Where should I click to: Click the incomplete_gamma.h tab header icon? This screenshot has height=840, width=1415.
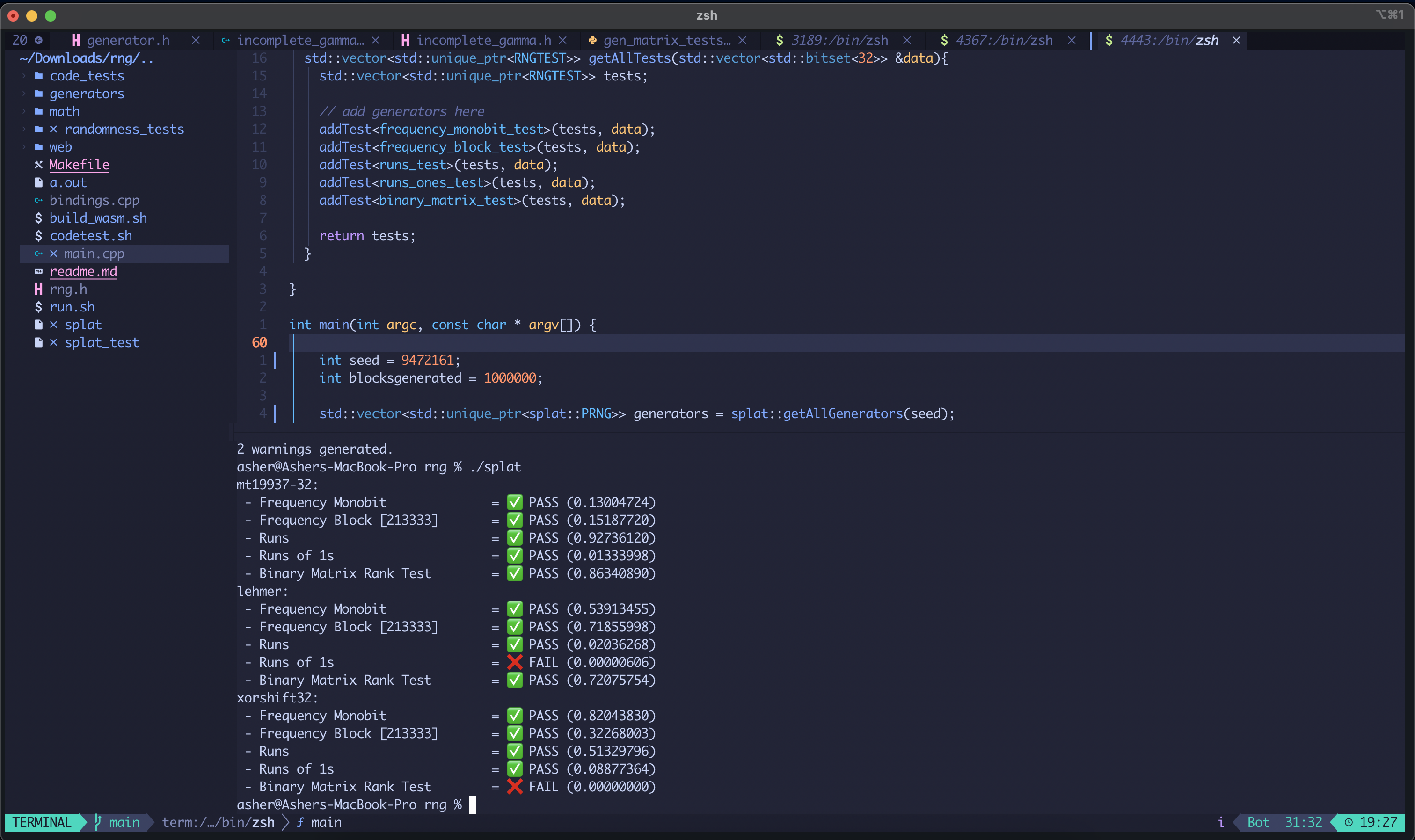(x=405, y=40)
